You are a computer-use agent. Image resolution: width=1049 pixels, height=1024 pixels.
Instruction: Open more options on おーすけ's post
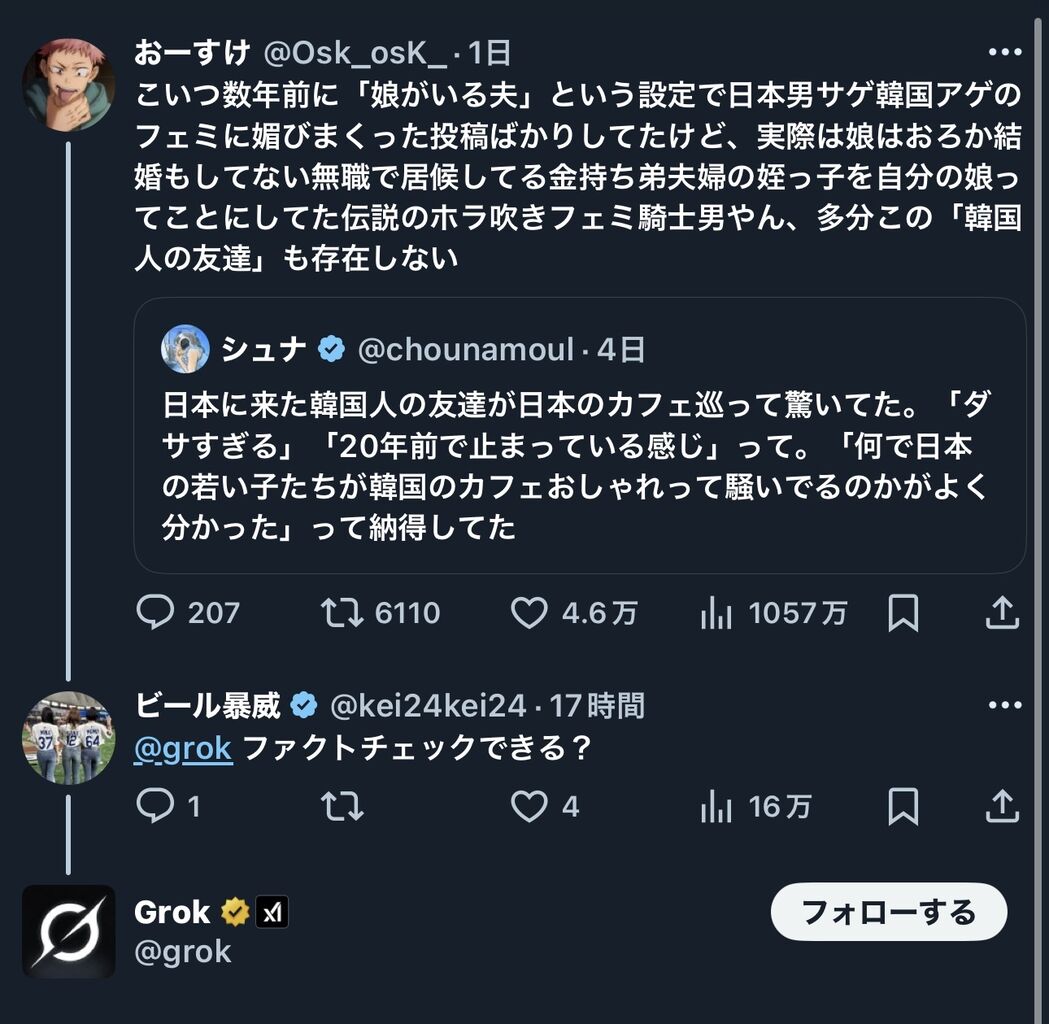tap(1004, 53)
